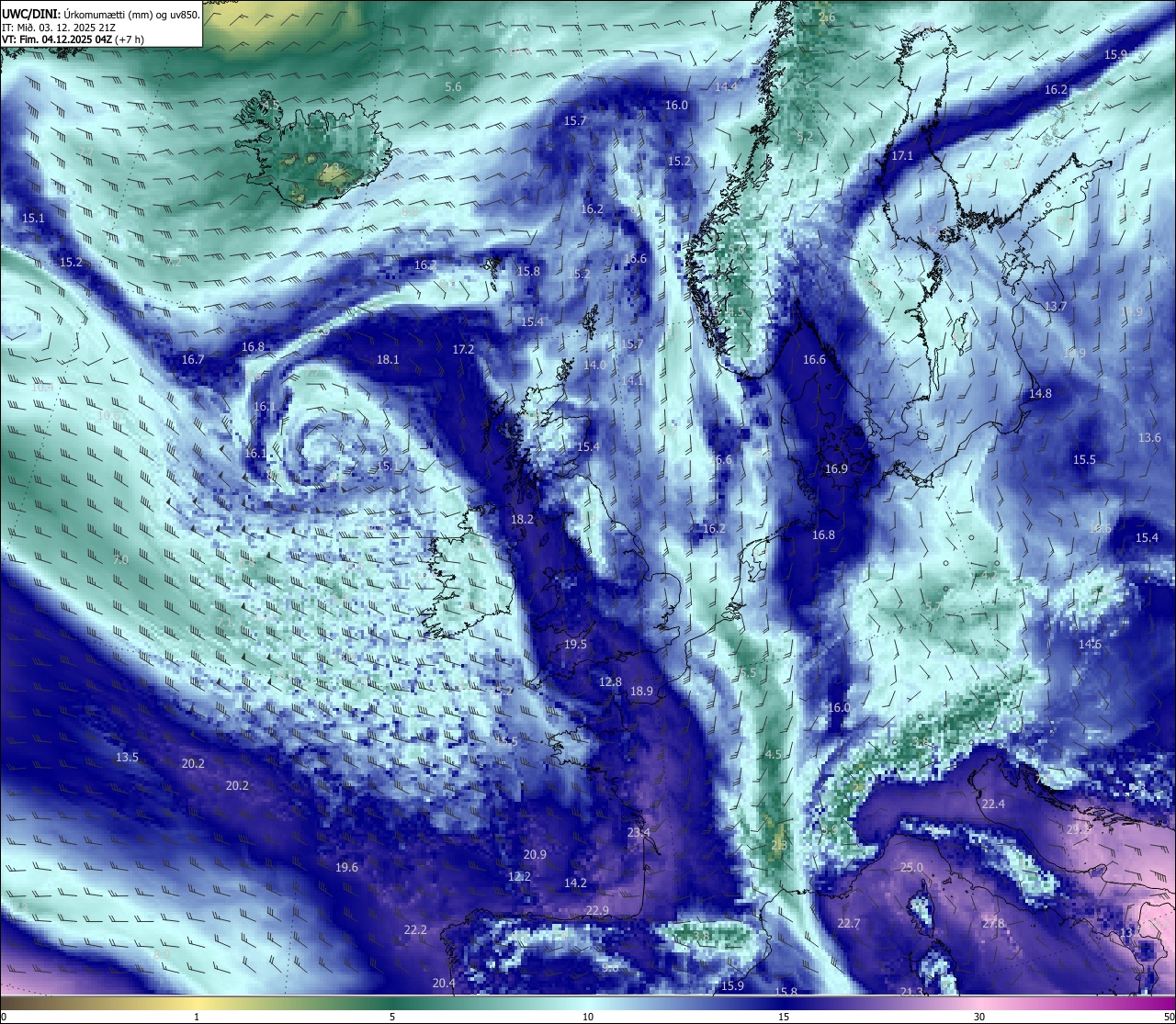
Task: Click the 19.6 value over the Atlantic
Action: (346, 868)
